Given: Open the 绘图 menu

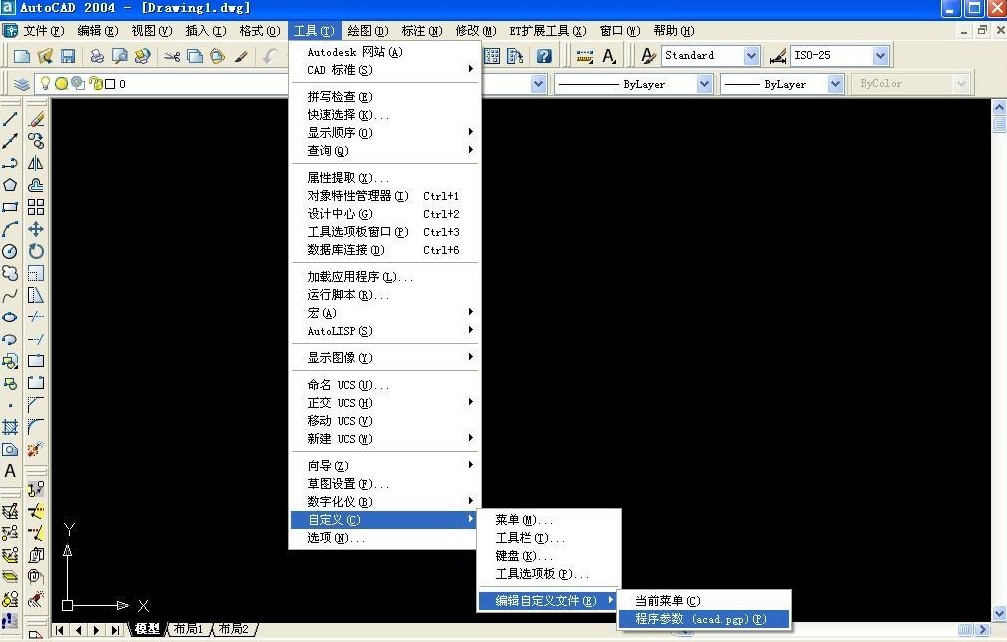Looking at the screenshot, I should (367, 31).
